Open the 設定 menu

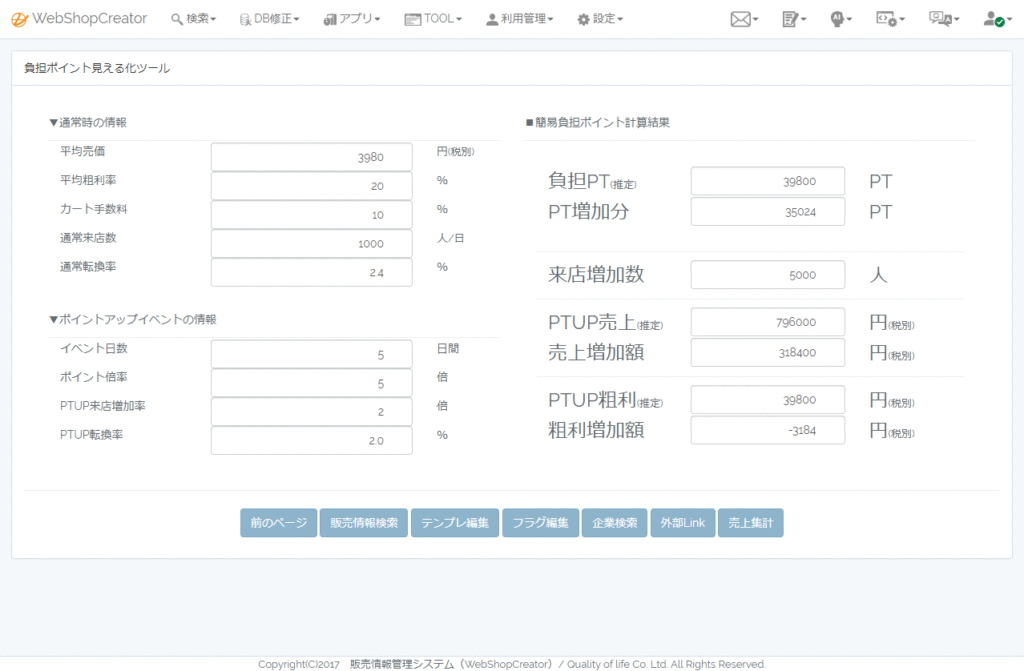tap(600, 19)
